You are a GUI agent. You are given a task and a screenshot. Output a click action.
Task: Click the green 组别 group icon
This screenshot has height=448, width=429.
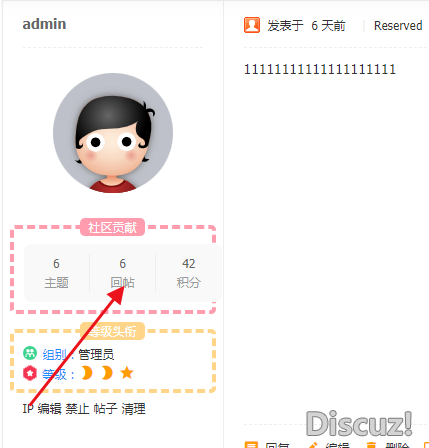[30, 353]
